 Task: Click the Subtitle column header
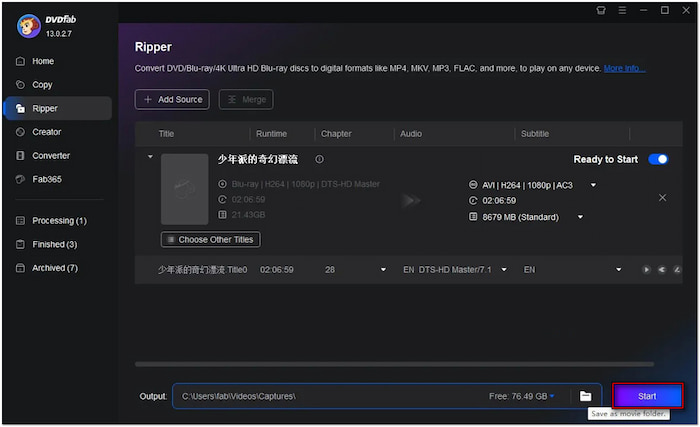pos(535,134)
